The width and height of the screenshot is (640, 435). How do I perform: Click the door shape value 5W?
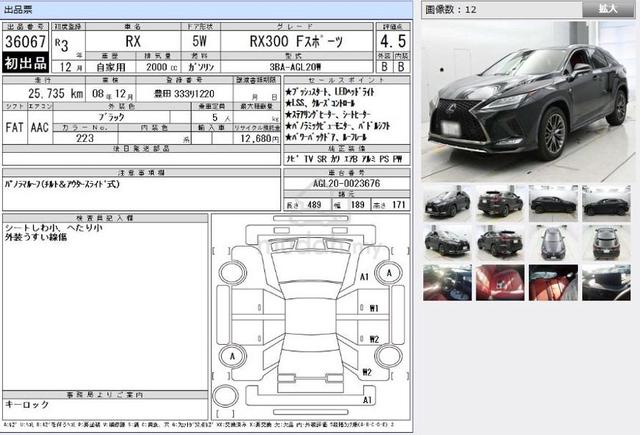[200, 41]
